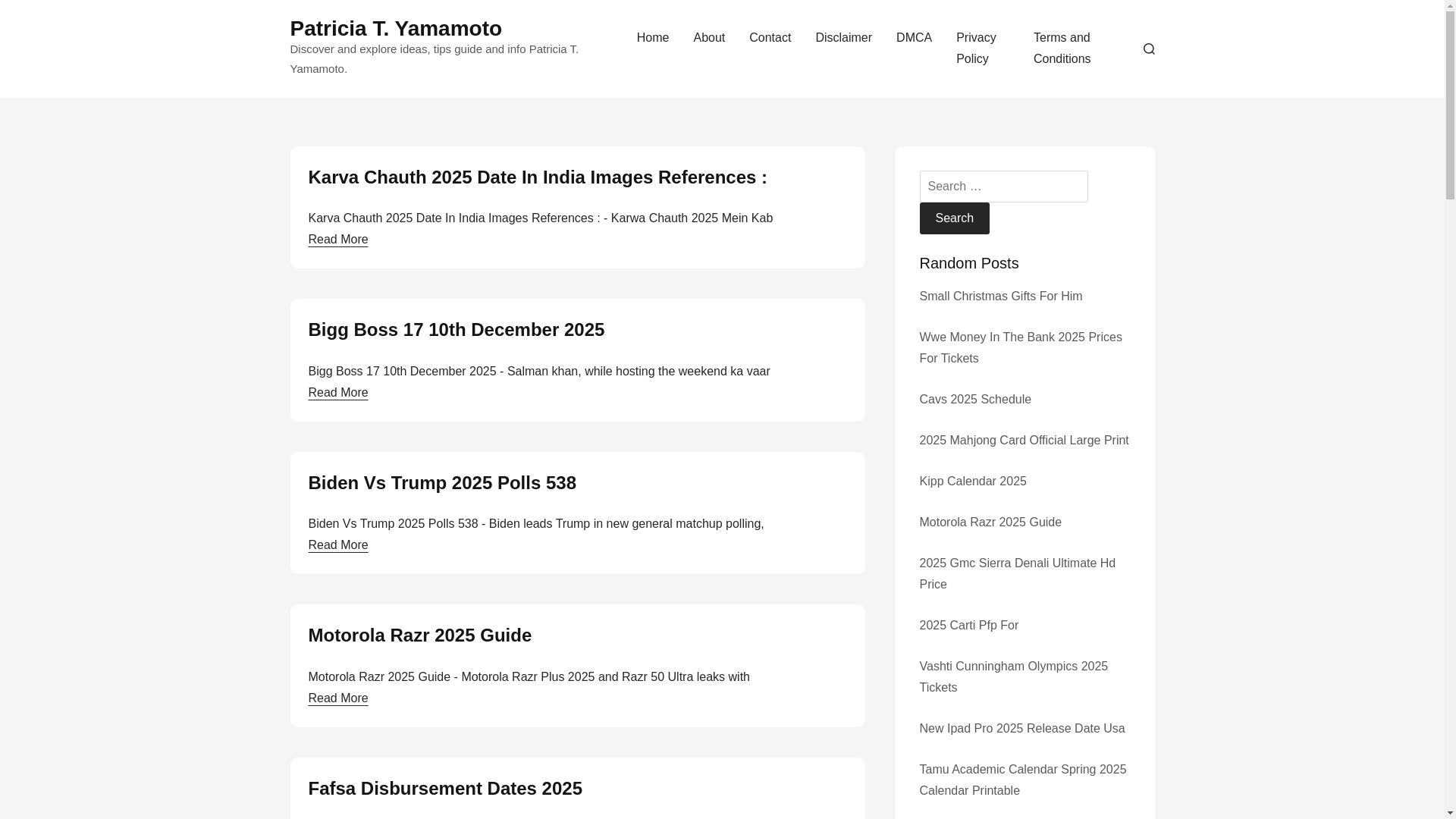Open Bigg Boss 17 10th December 2025 title
This screenshot has width=1456, height=819.
coord(456,330)
